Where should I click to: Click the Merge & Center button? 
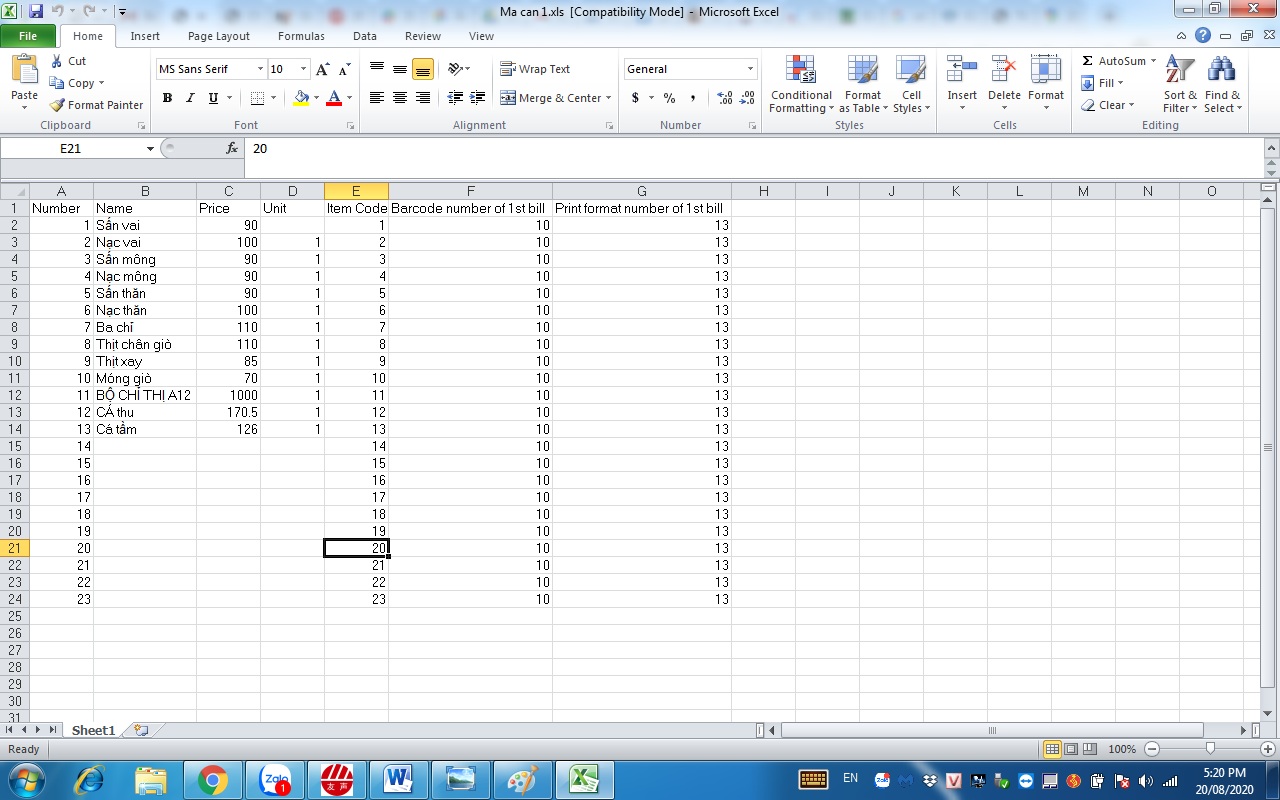[x=550, y=98]
